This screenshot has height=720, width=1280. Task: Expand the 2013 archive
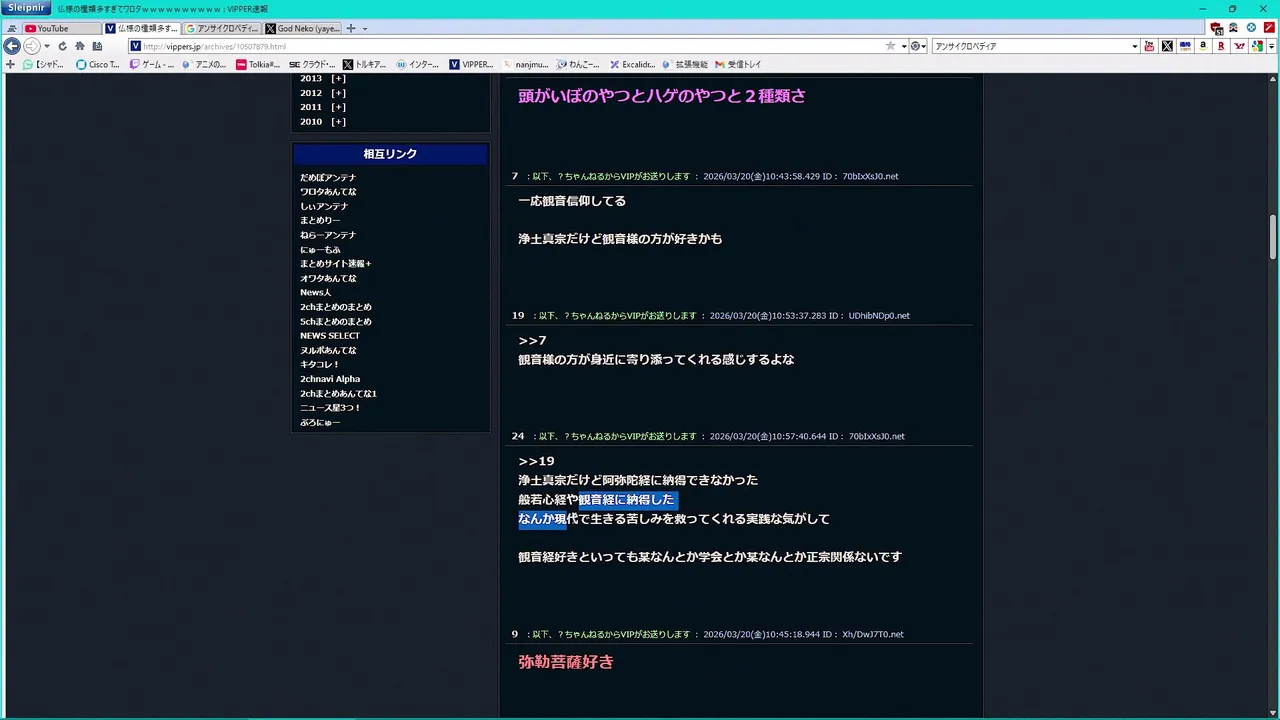(338, 78)
